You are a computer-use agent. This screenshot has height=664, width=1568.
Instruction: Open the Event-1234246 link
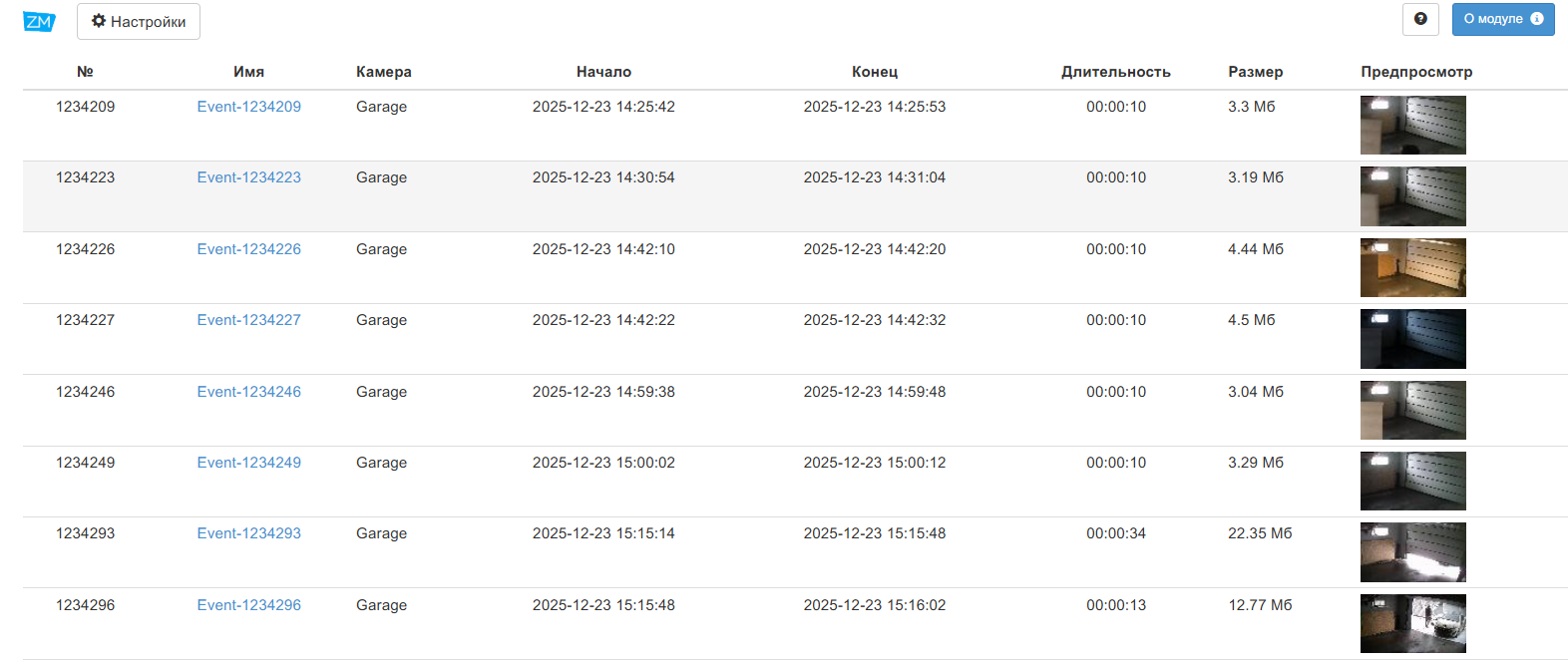249,392
